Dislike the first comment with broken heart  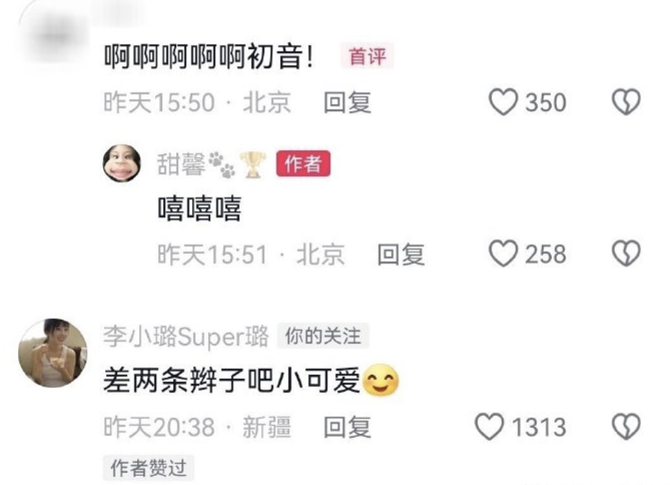(626, 102)
